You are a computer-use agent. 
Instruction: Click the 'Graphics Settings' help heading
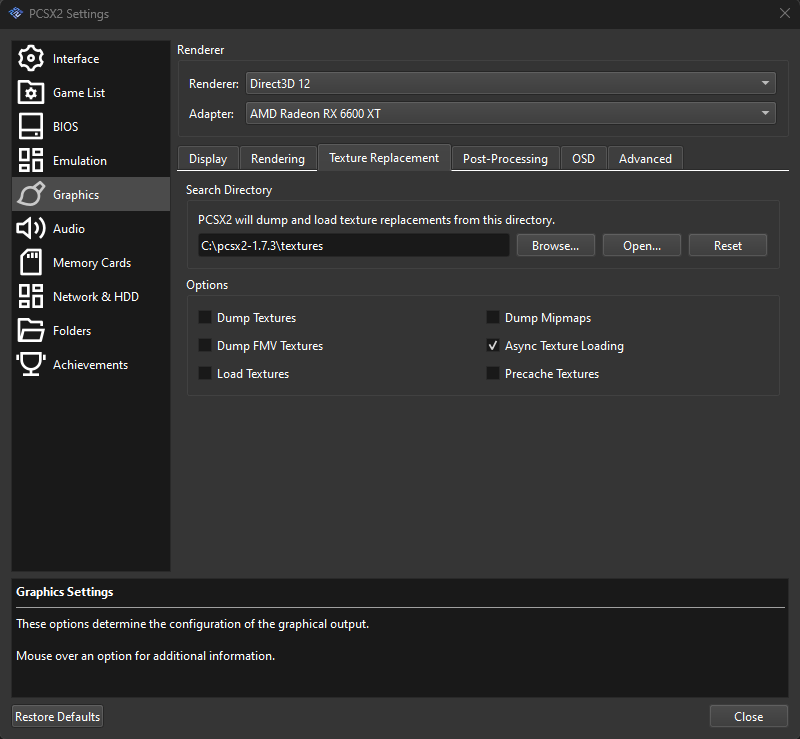coord(65,592)
